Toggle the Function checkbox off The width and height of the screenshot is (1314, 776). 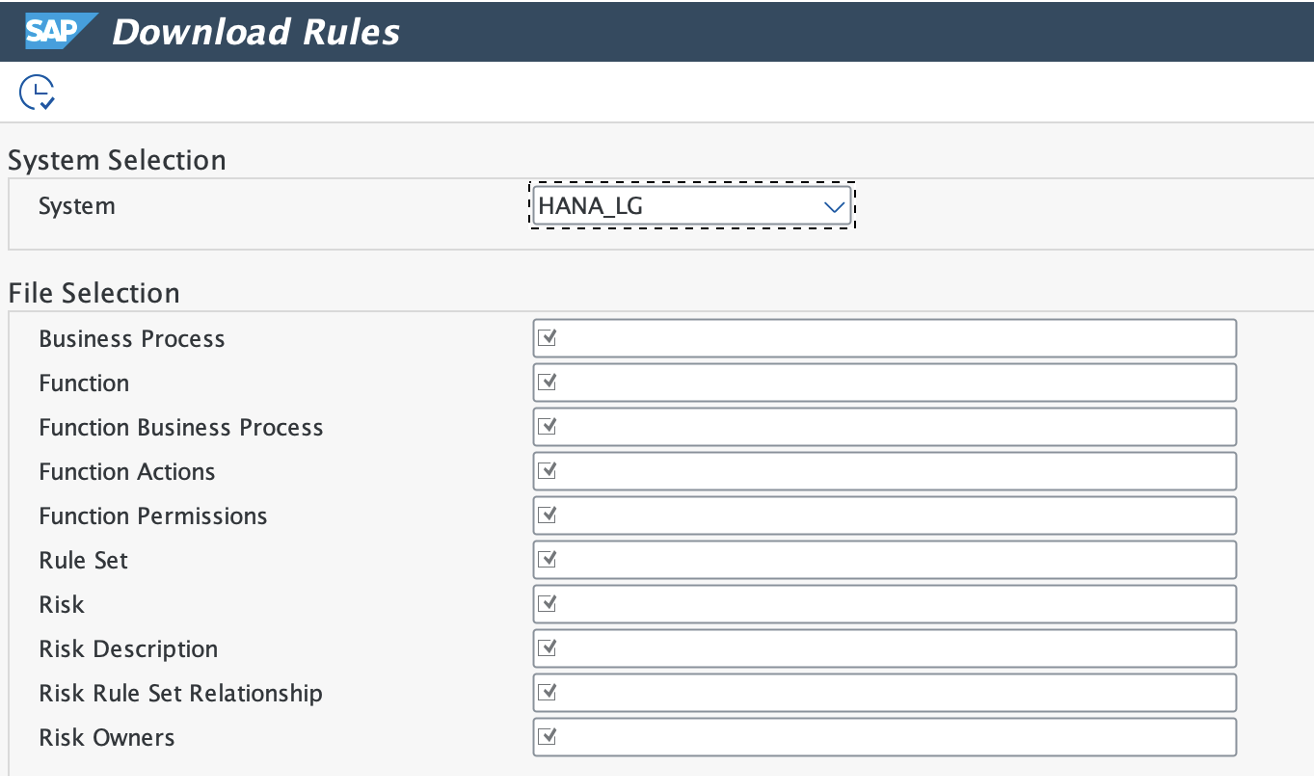tap(546, 382)
